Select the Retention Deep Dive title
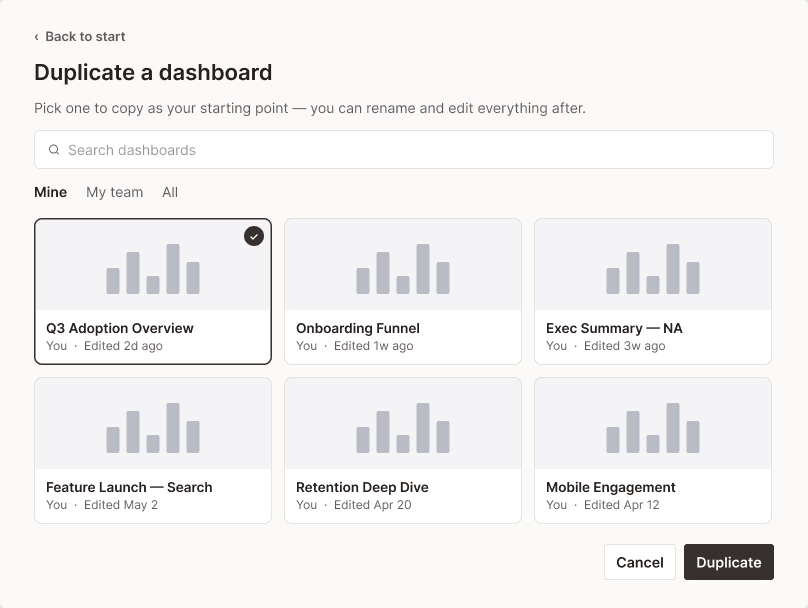The image size is (808, 608). pos(362,487)
